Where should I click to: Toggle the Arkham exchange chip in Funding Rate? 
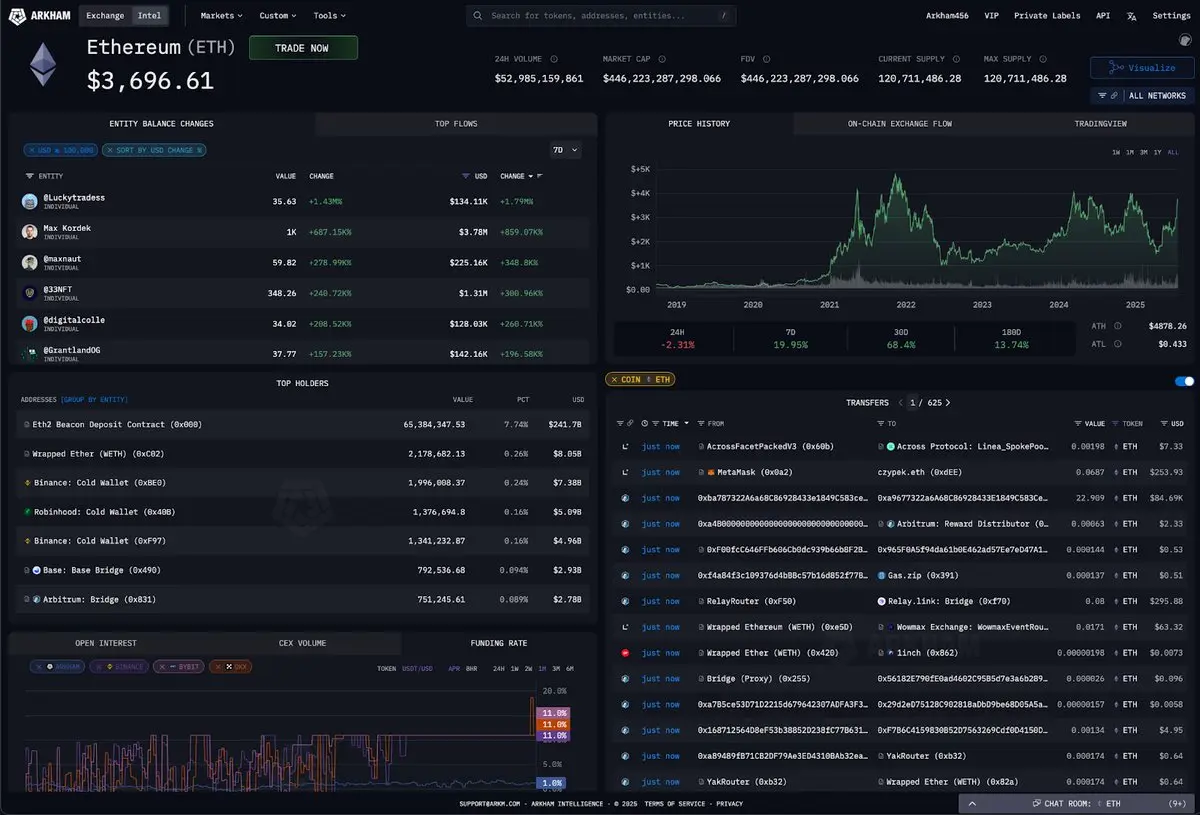click(x=57, y=666)
